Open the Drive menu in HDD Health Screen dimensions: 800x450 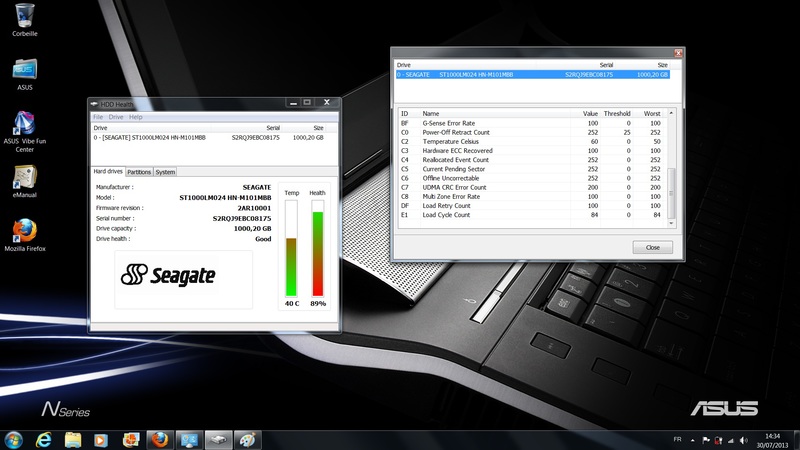(116, 117)
